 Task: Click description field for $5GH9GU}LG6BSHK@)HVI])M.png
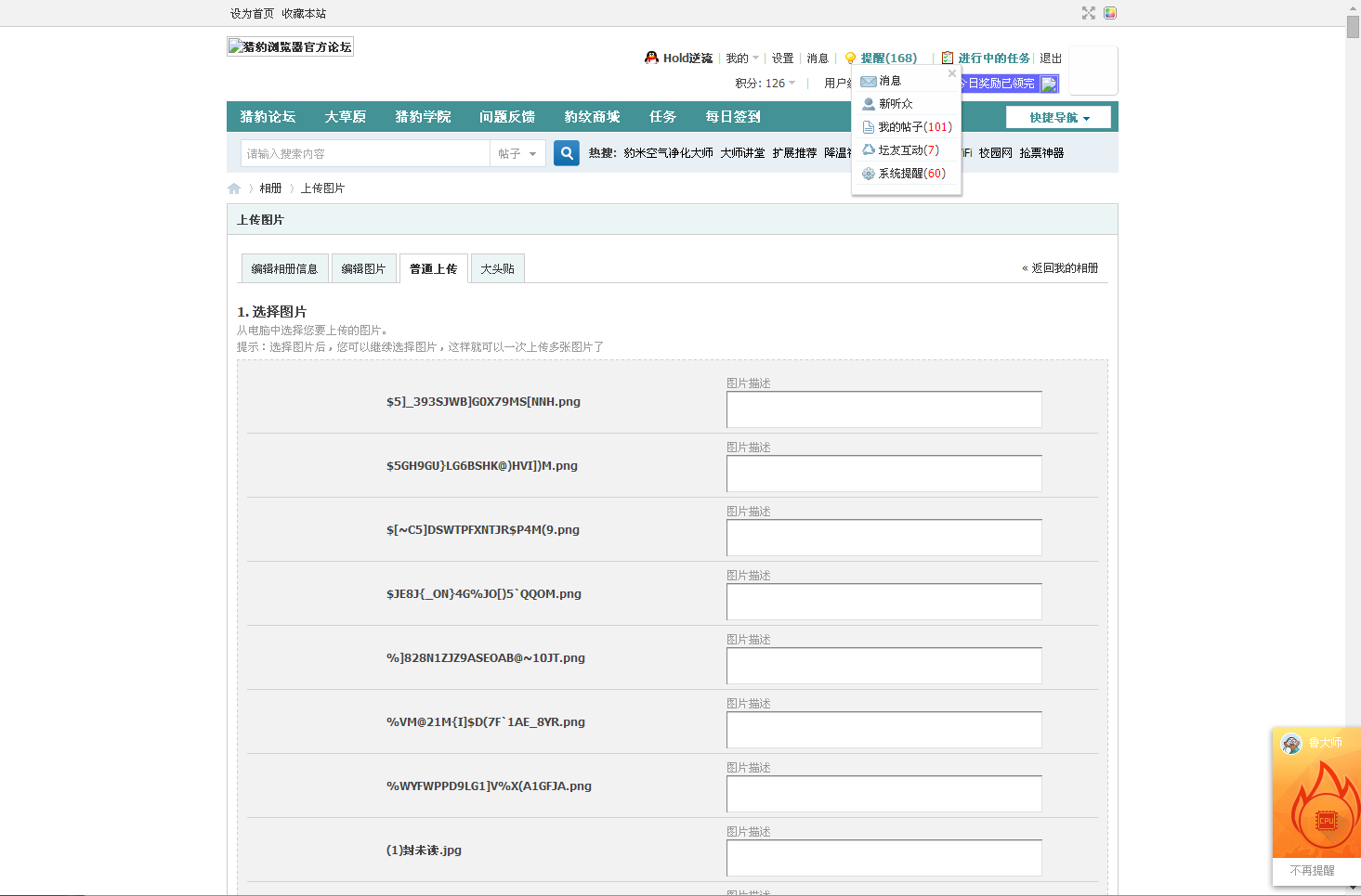point(883,474)
